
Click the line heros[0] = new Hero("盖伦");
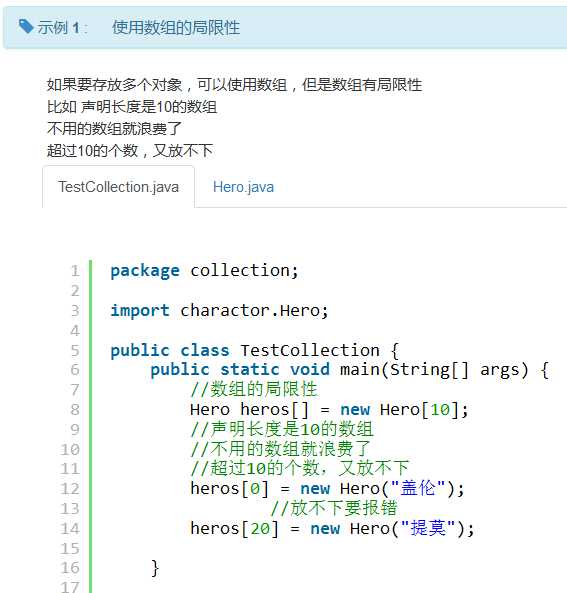point(328,489)
